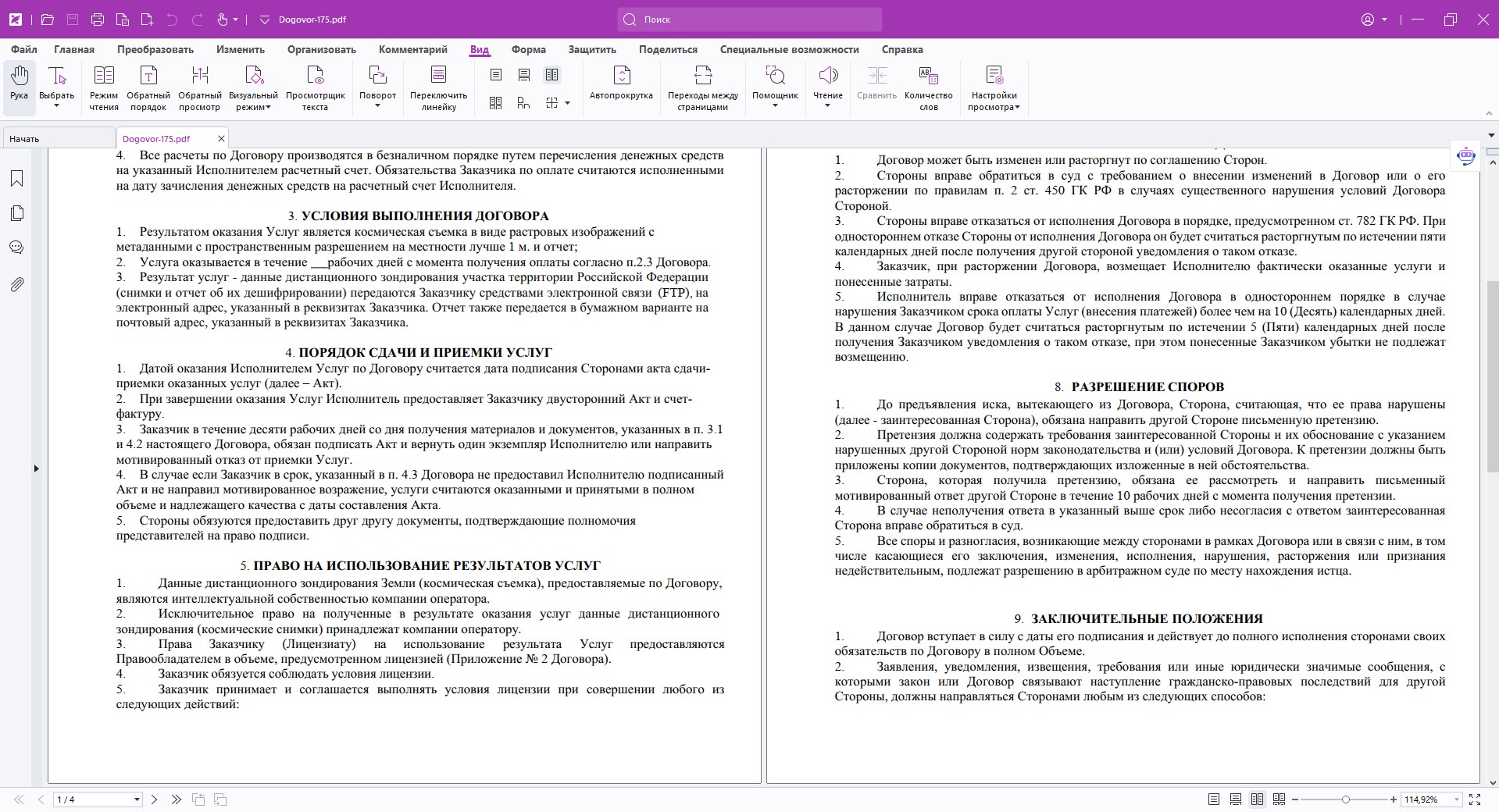This screenshot has height=812, width=1499.
Task: Toggle continuous facing layout in status bar
Action: click(1279, 800)
